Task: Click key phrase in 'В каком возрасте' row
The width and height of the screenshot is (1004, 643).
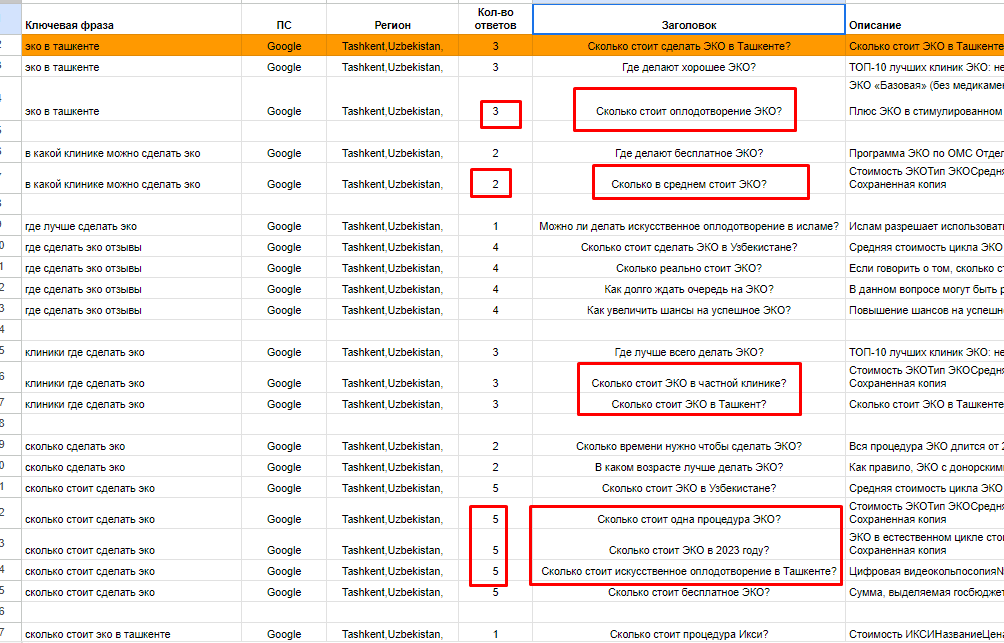Action: click(x=131, y=467)
